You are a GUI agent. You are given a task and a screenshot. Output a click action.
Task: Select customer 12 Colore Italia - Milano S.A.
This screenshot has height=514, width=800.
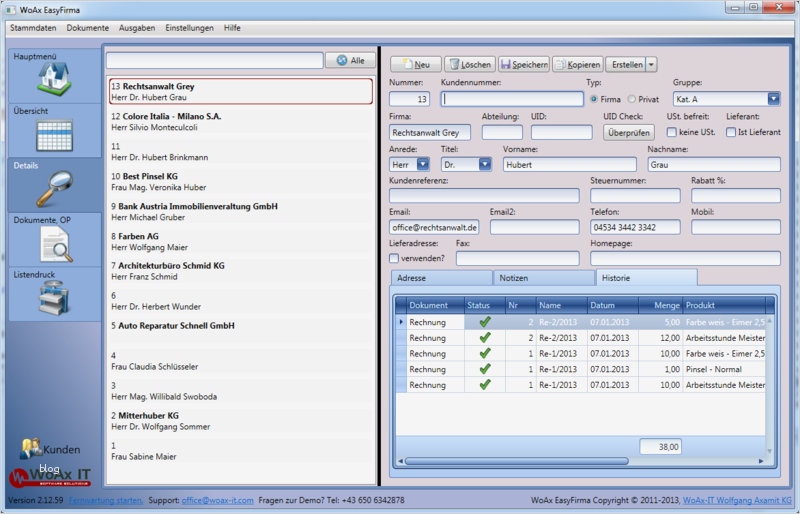pos(241,121)
